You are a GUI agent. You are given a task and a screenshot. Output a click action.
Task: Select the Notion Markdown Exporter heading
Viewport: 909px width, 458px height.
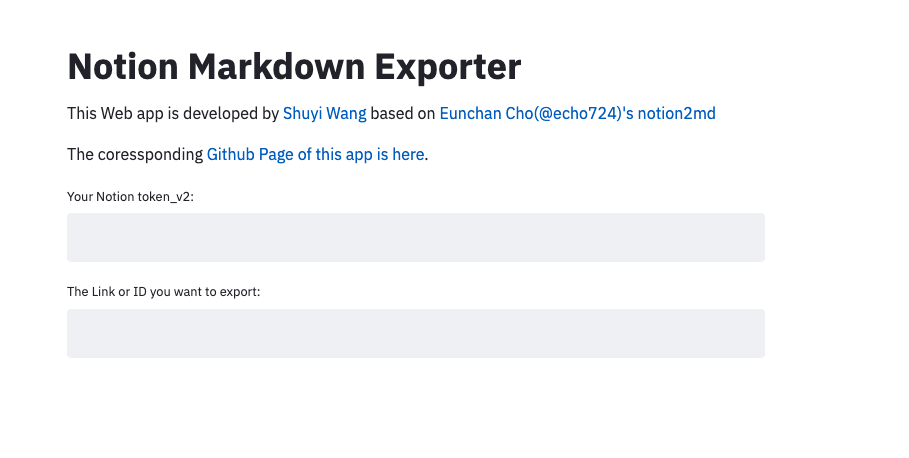[x=294, y=66]
